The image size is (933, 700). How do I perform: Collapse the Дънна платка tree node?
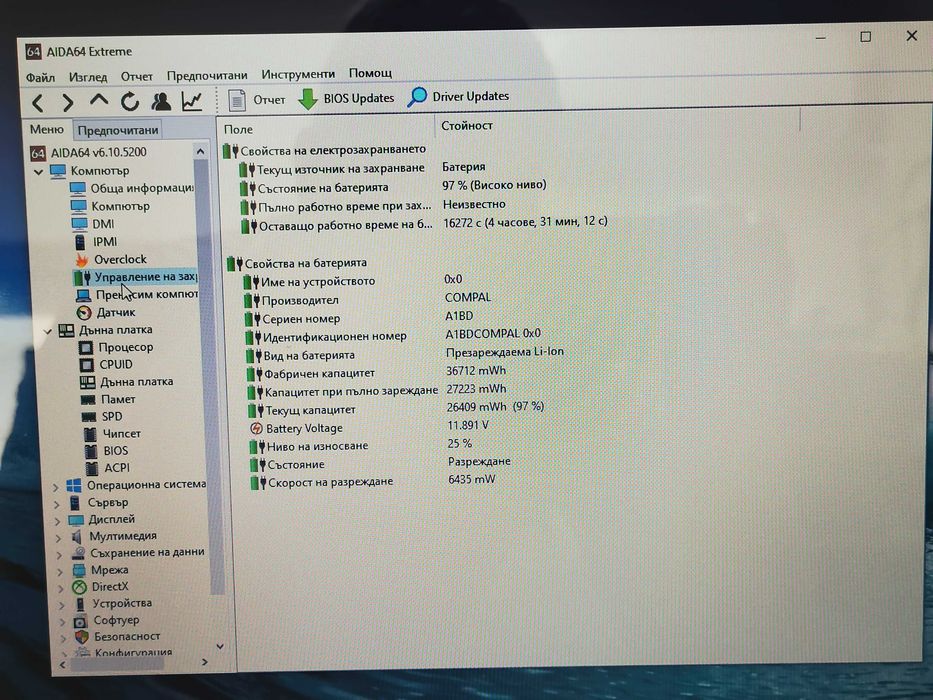[48, 331]
